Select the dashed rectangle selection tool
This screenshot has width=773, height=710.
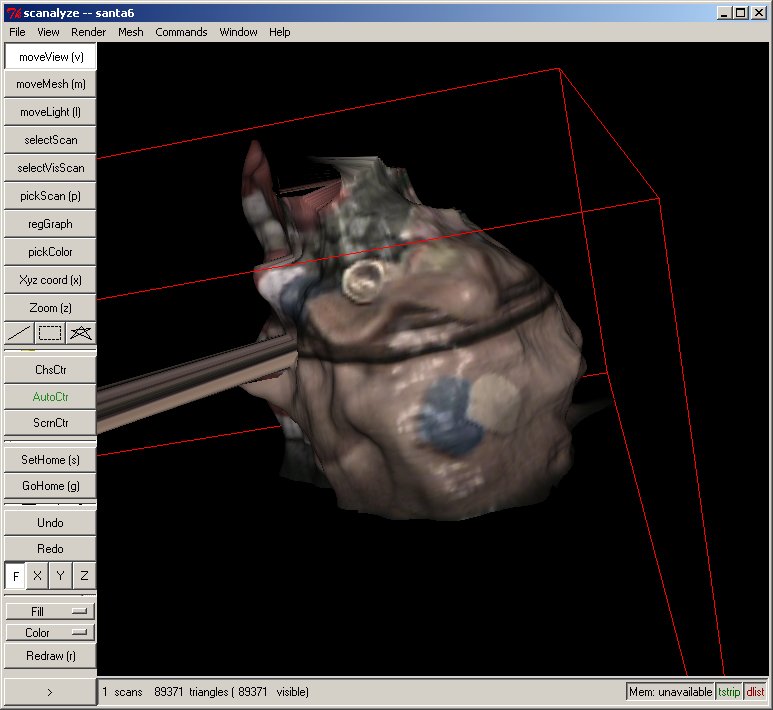pos(50,333)
